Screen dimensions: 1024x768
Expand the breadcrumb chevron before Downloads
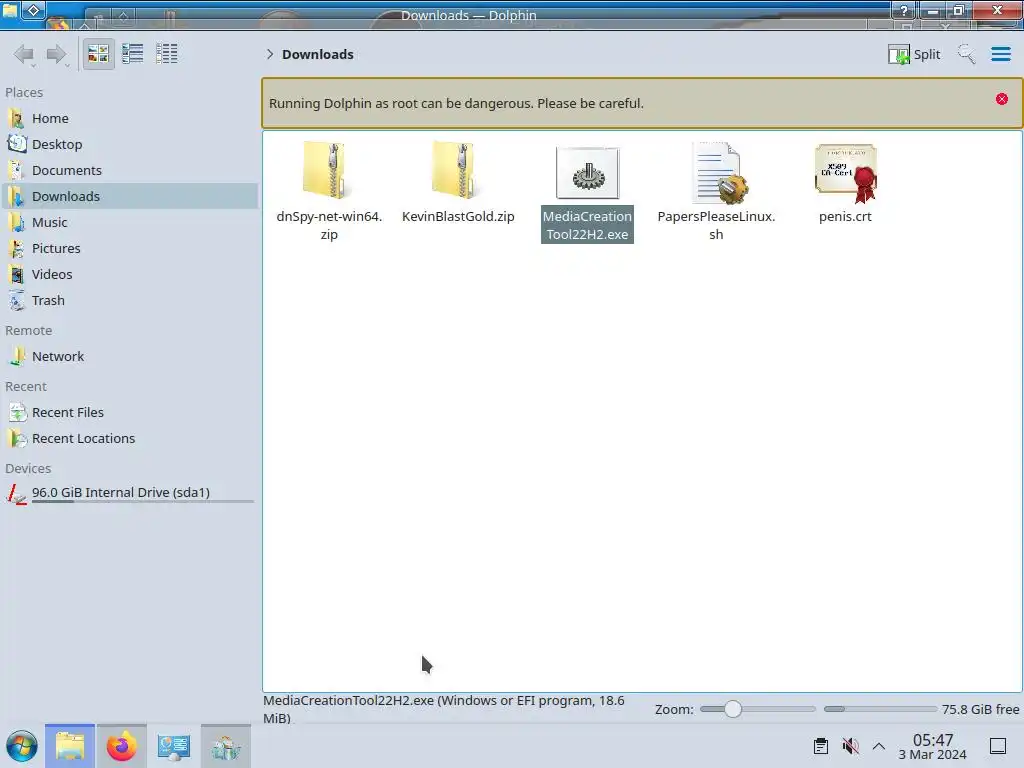tap(270, 54)
